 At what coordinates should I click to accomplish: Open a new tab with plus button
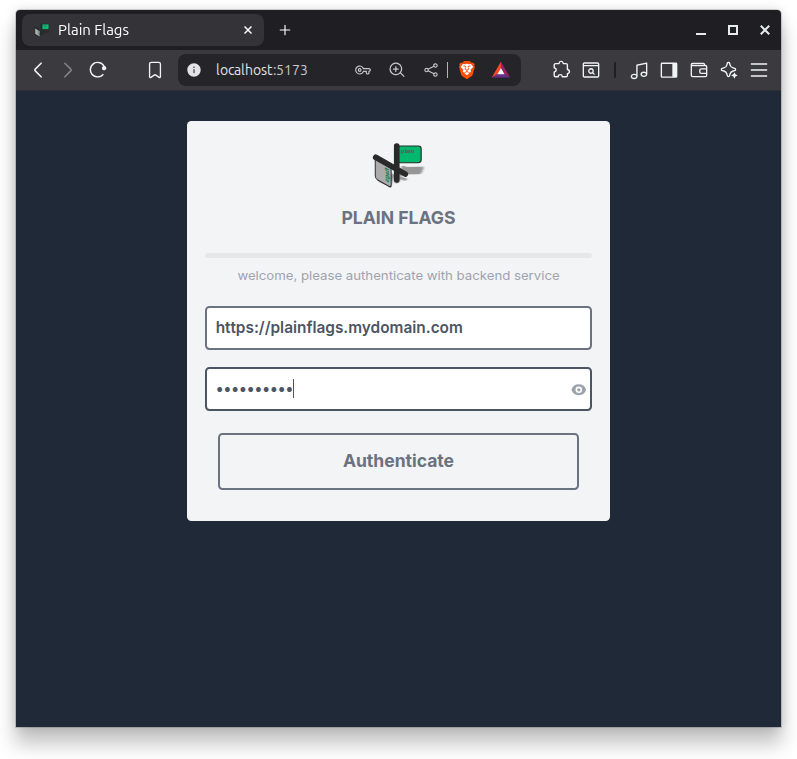coord(285,30)
